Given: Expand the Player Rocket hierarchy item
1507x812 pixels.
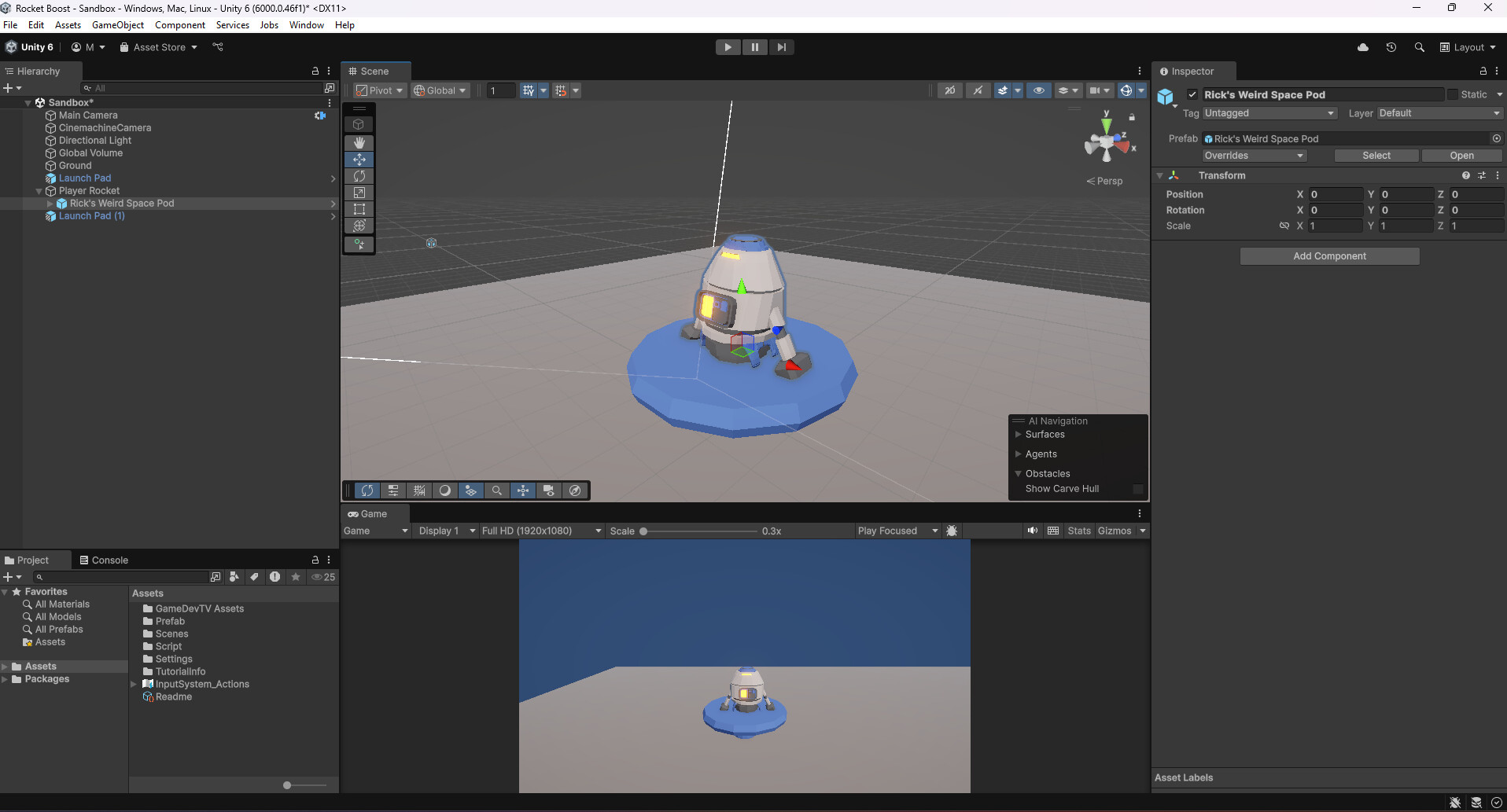Looking at the screenshot, I should point(40,190).
